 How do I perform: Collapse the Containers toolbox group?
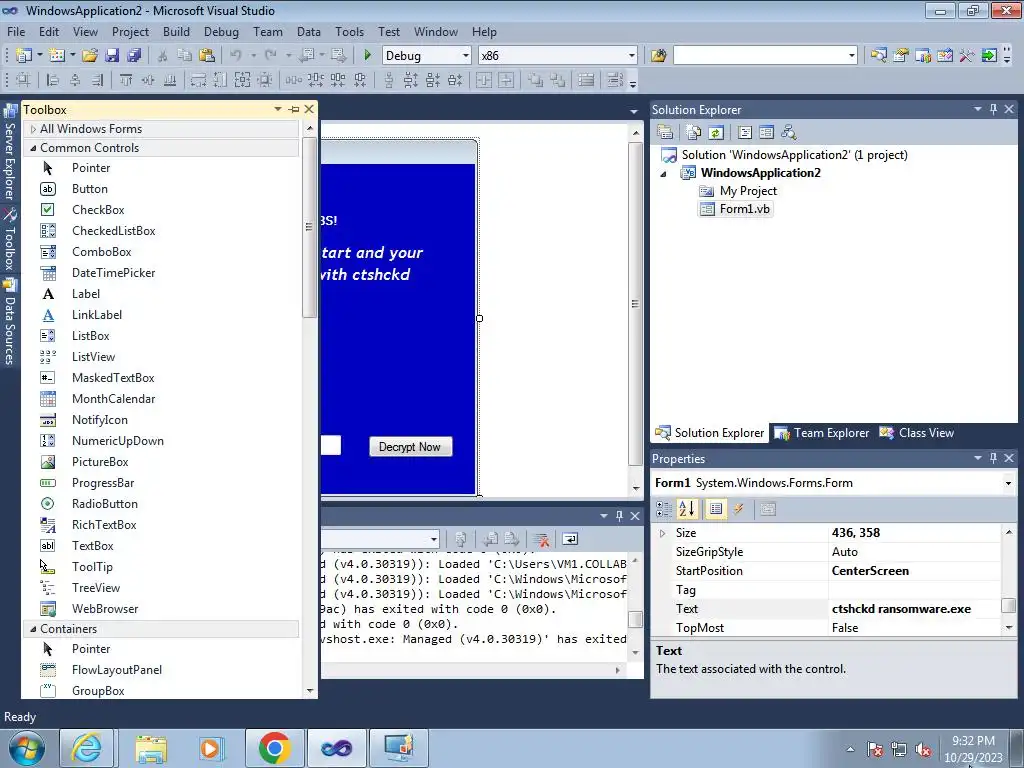tap(33, 629)
